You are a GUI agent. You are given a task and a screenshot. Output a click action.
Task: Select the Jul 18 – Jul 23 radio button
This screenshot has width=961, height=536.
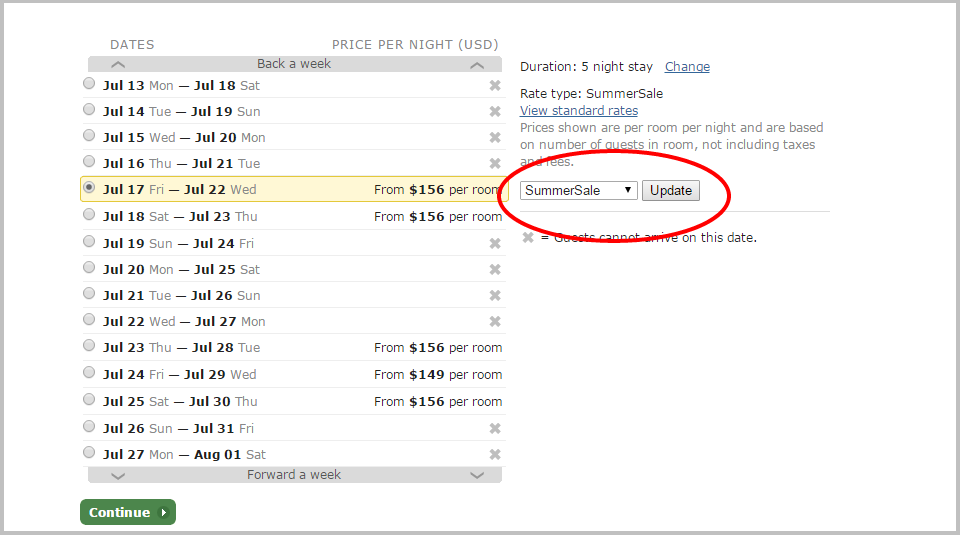click(90, 215)
